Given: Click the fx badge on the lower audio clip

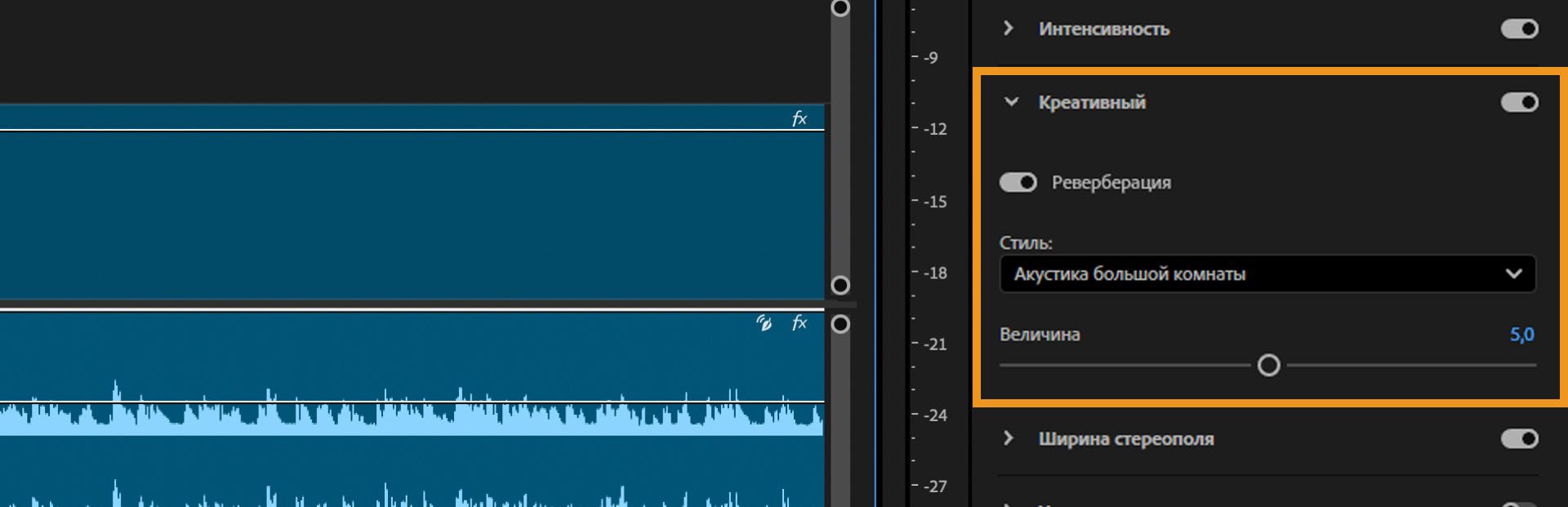Looking at the screenshot, I should coord(800,323).
